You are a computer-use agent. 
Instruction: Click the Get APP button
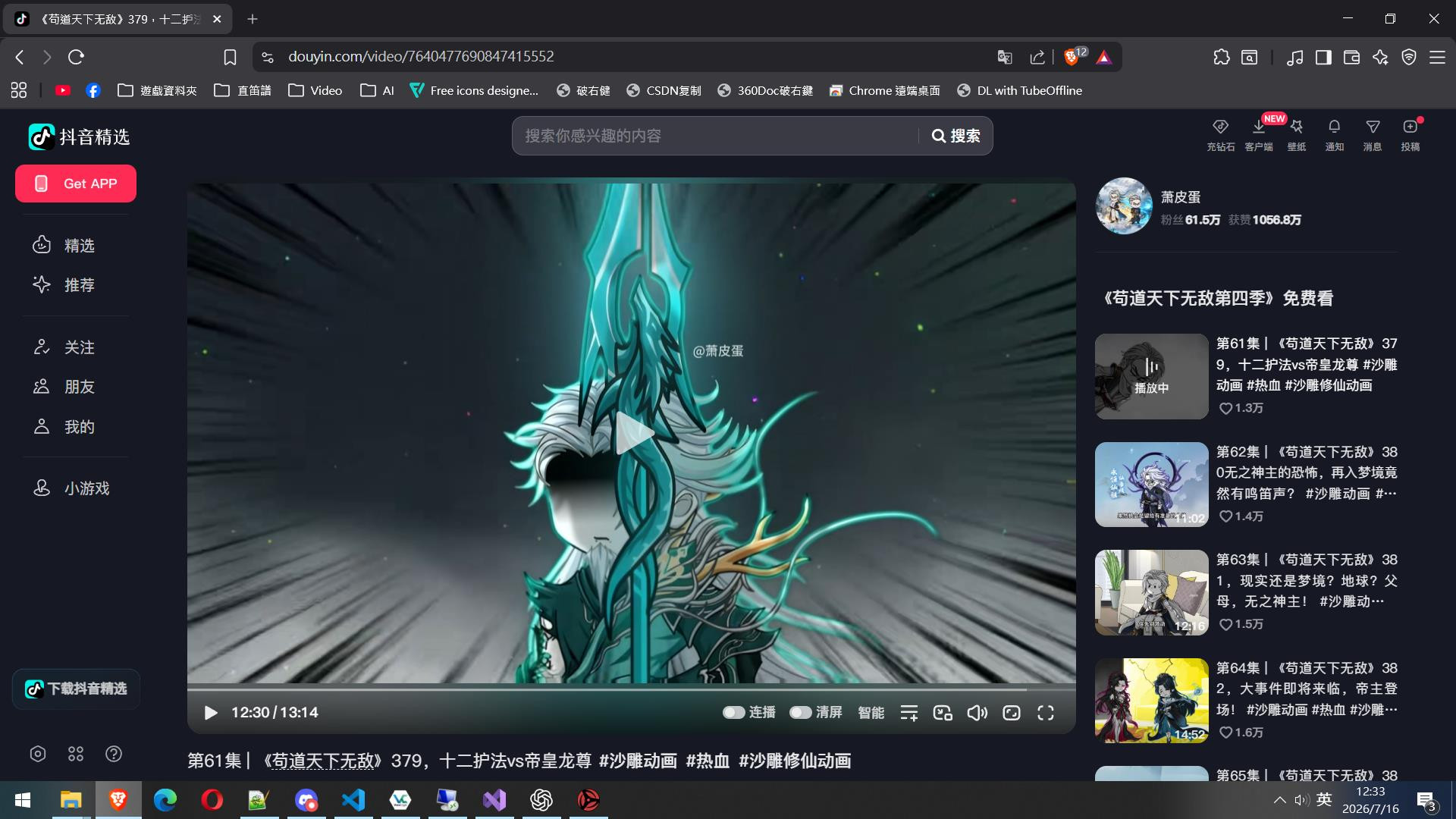point(76,184)
